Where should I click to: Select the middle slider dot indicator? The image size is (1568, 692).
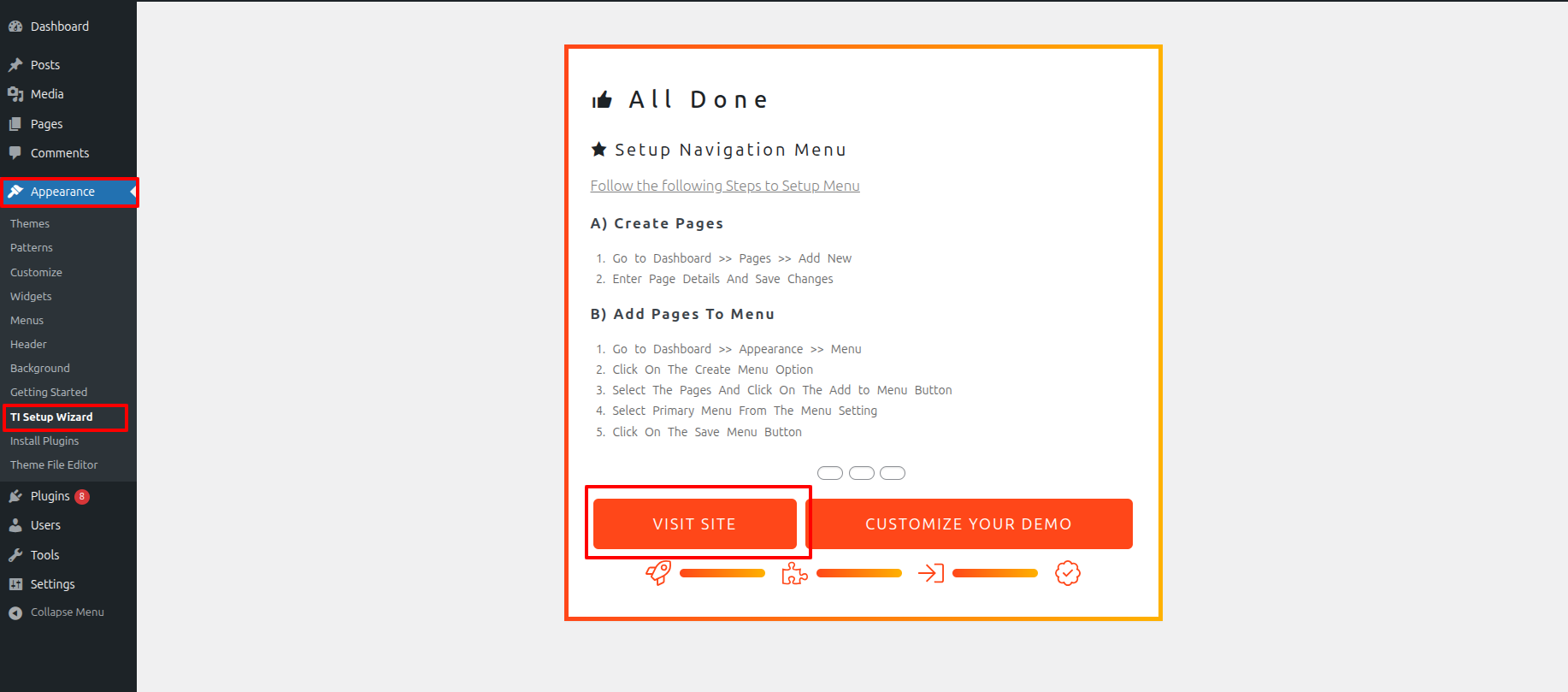862,473
